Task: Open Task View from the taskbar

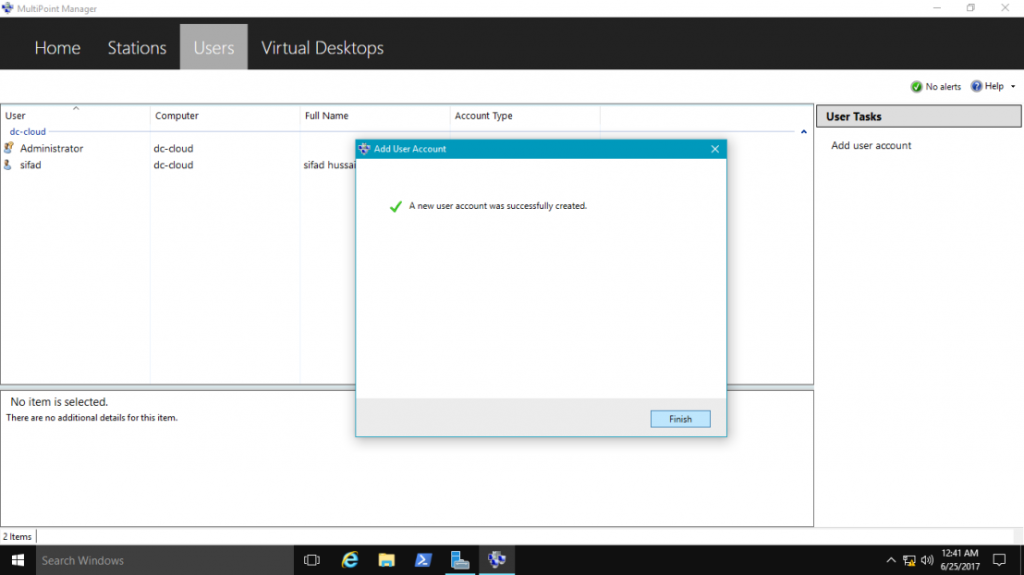Action: point(311,560)
